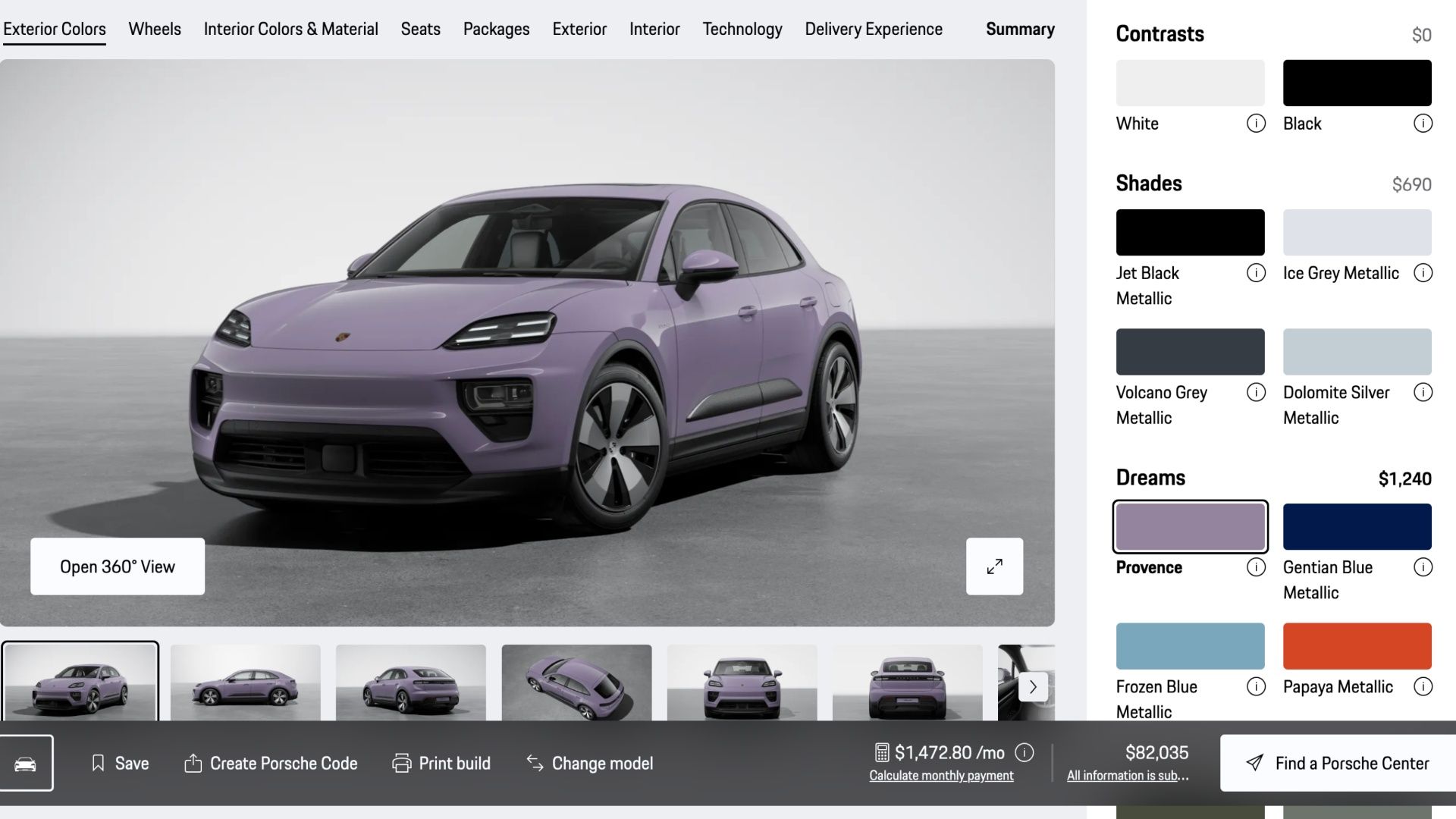
Task: Click the $1,472.80 /mo amount
Action: (x=949, y=752)
